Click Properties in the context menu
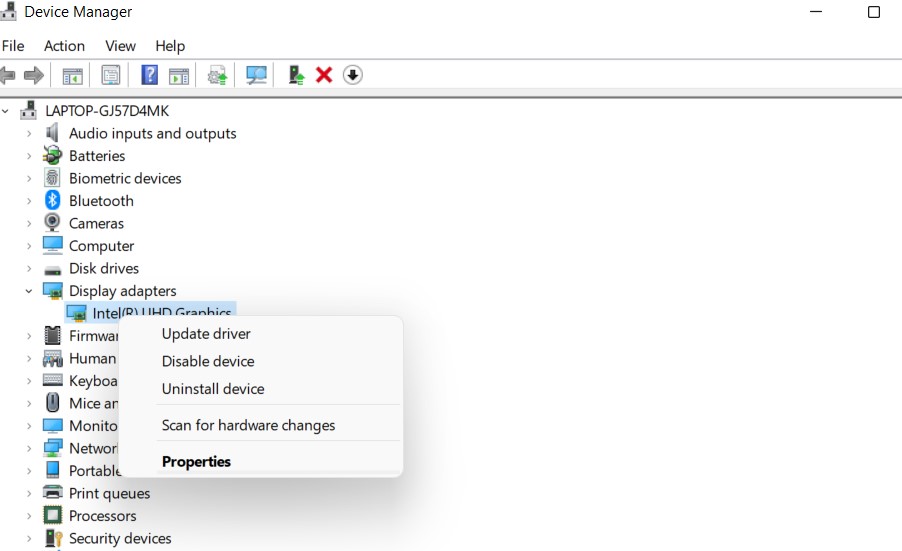The height and width of the screenshot is (551, 902). [196, 462]
